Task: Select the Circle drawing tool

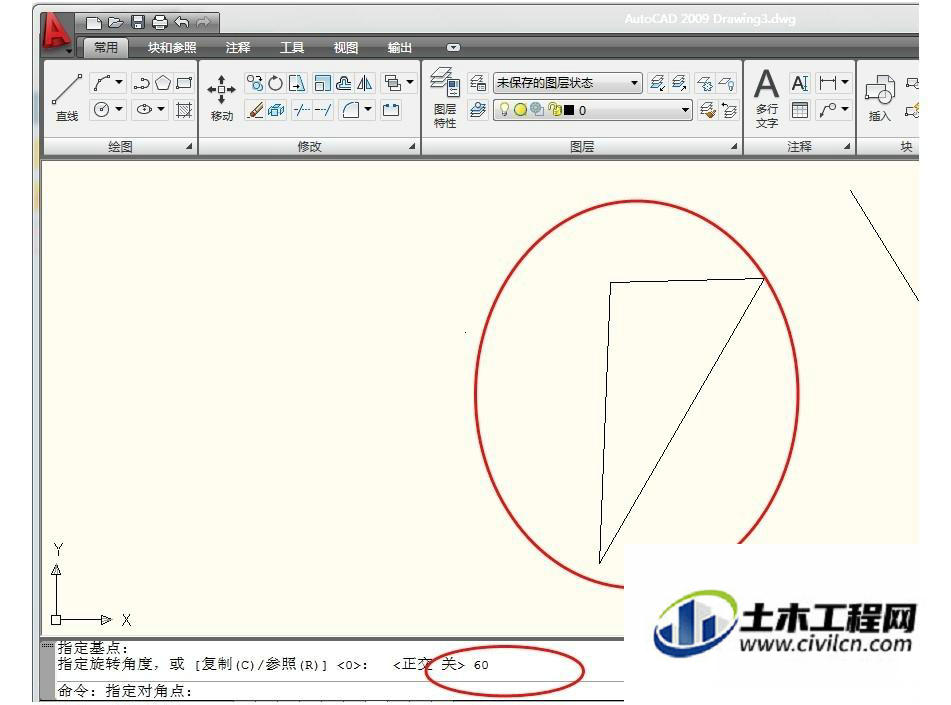Action: (102, 110)
